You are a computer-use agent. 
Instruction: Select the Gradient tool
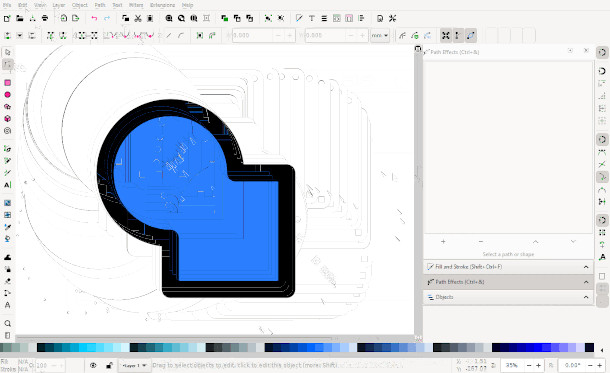[7, 203]
